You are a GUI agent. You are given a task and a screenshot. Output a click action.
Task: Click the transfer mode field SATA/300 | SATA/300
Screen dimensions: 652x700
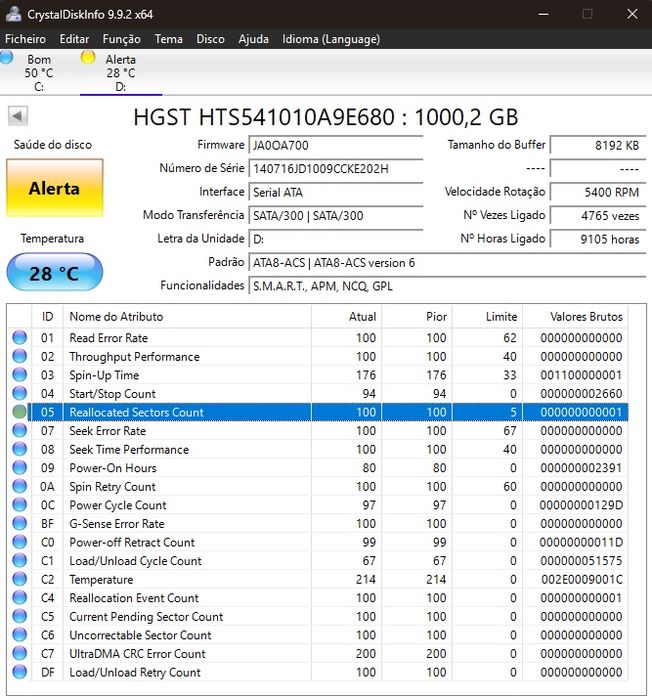point(335,216)
